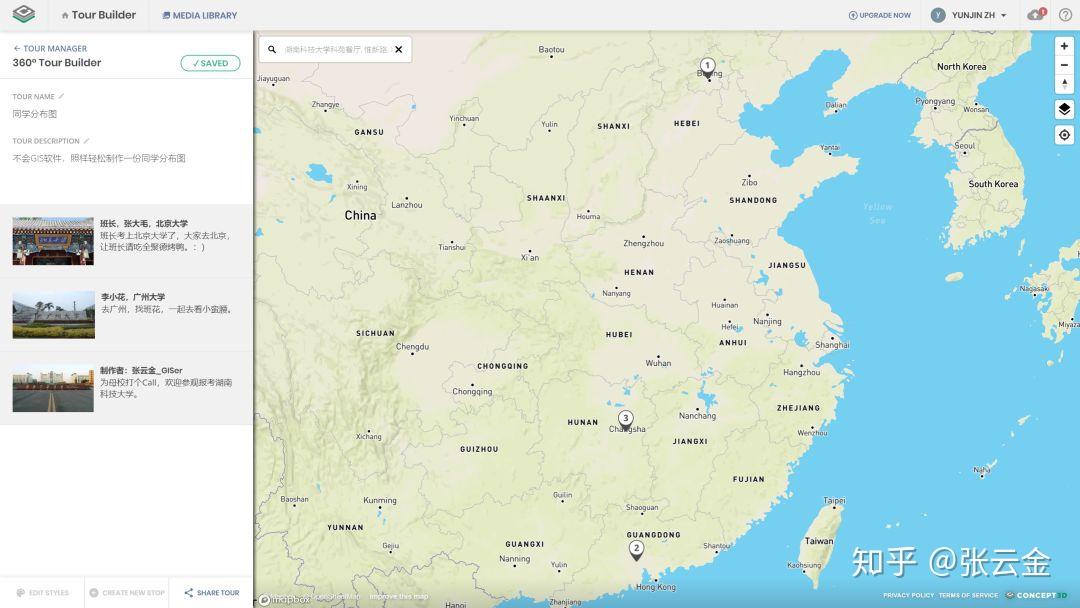
Task: Click inside the map search field
Action: point(338,50)
